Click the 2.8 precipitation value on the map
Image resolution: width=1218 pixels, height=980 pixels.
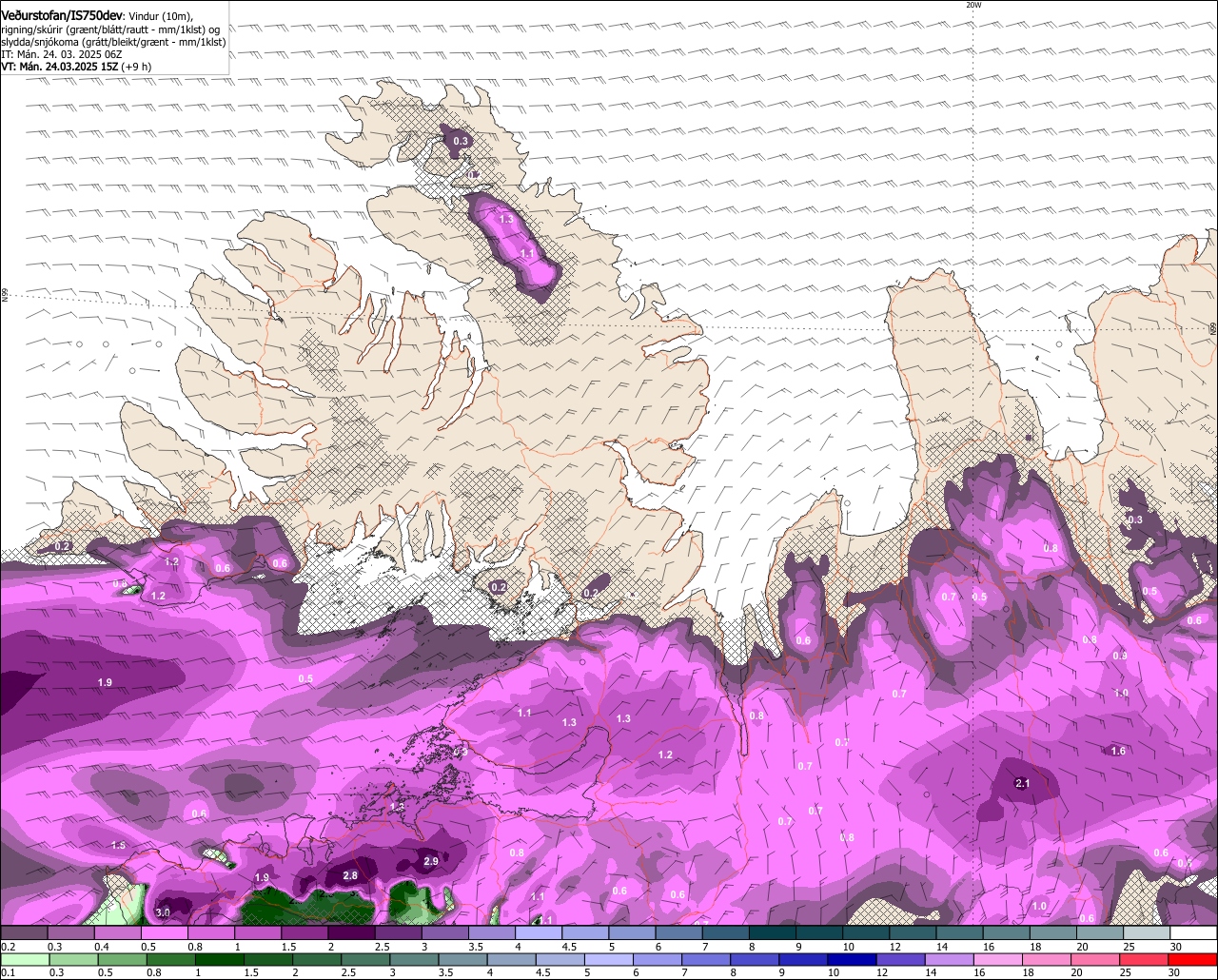(x=349, y=875)
